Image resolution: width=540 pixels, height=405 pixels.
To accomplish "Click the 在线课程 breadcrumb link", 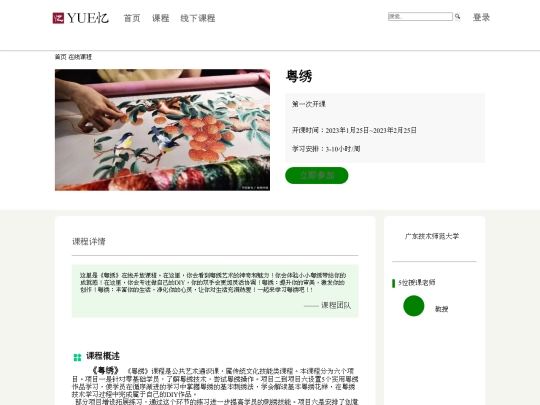I will coord(80,57).
